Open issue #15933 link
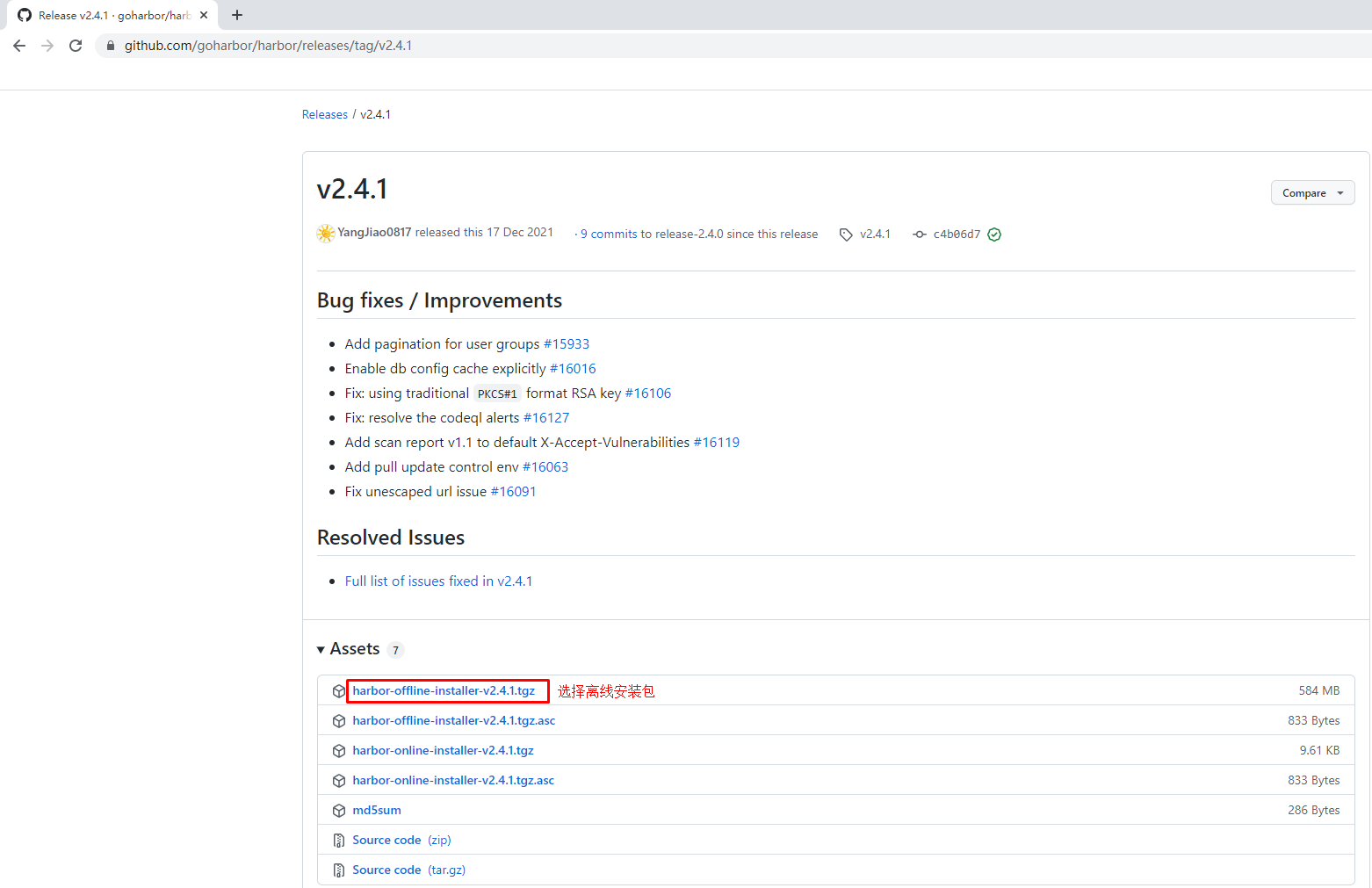Image resolution: width=1372 pixels, height=888 pixels. 567,344
